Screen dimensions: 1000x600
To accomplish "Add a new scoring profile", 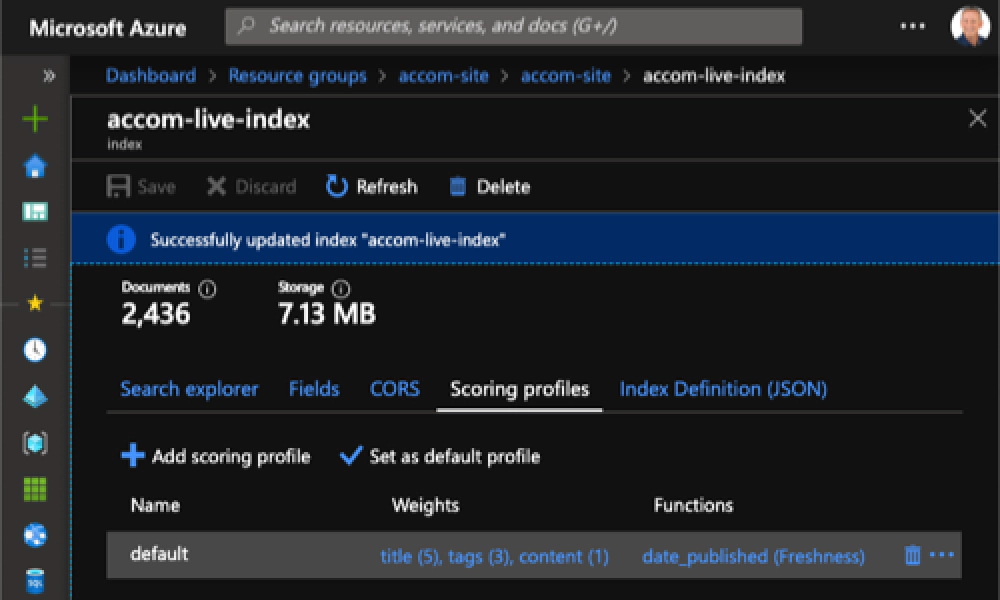I will 216,456.
